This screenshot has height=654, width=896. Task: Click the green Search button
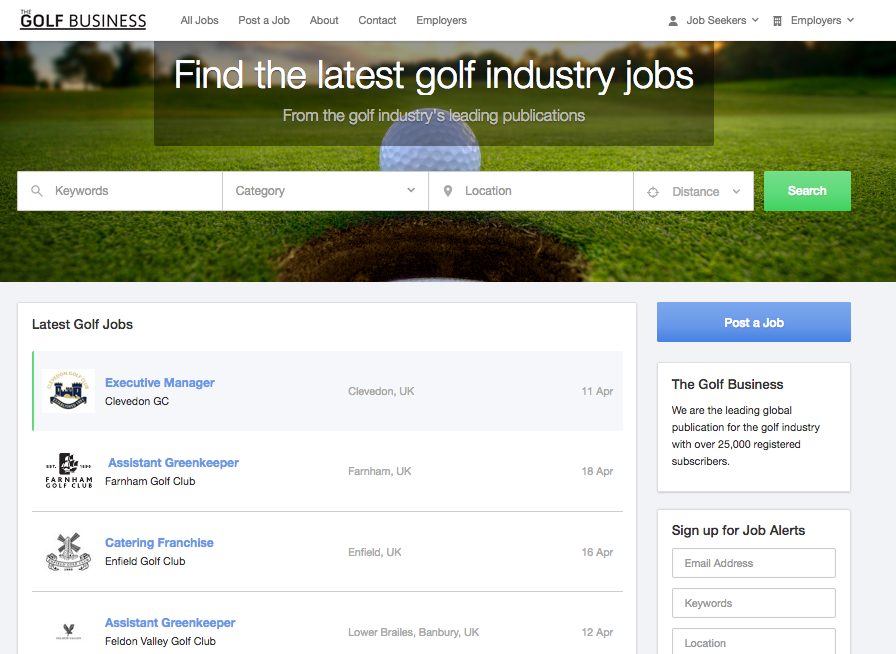pyautogui.click(x=807, y=190)
